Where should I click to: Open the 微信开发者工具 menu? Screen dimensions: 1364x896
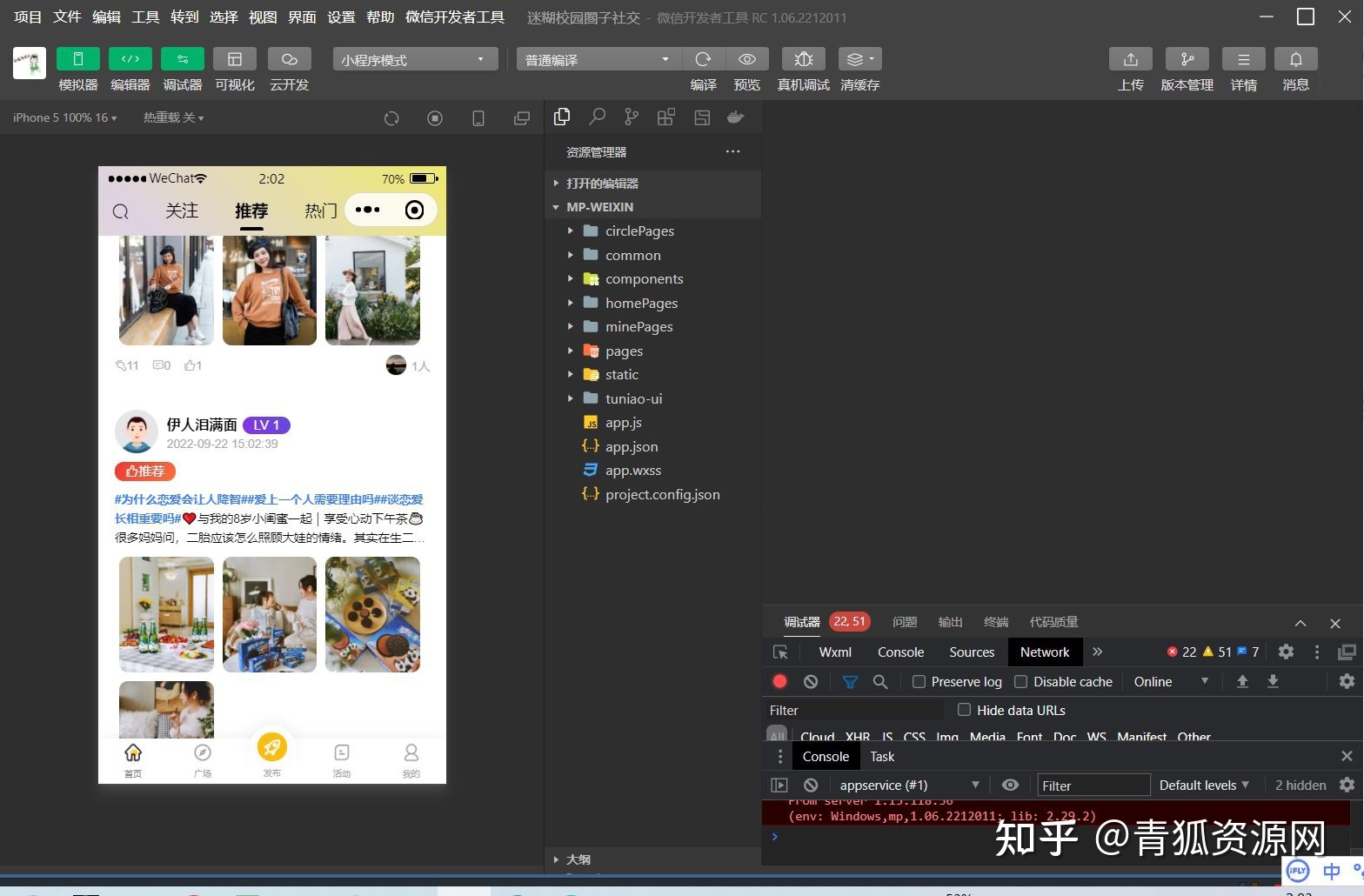pos(455,17)
